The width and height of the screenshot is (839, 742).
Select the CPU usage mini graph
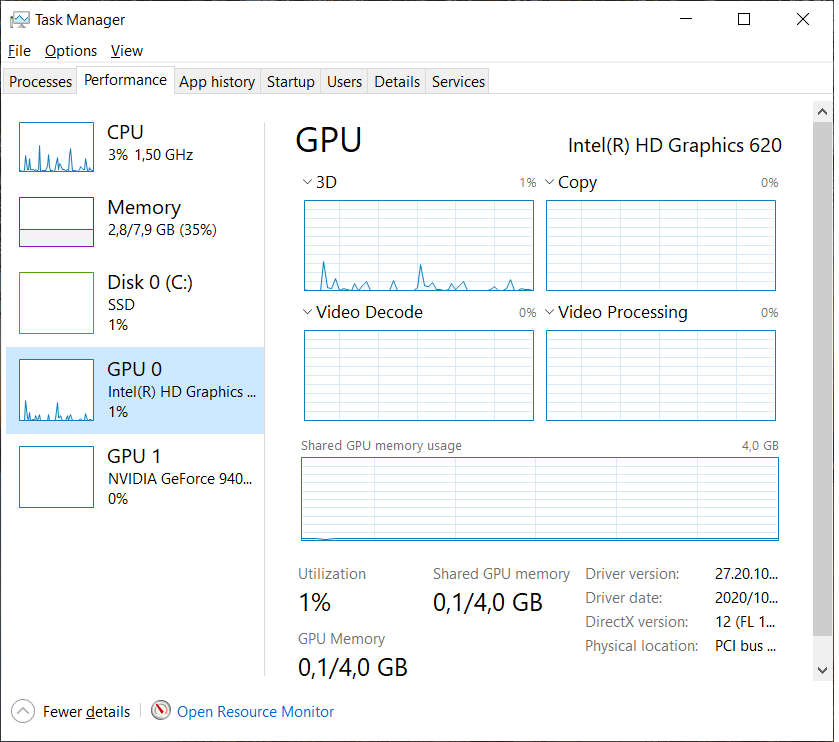pyautogui.click(x=56, y=147)
